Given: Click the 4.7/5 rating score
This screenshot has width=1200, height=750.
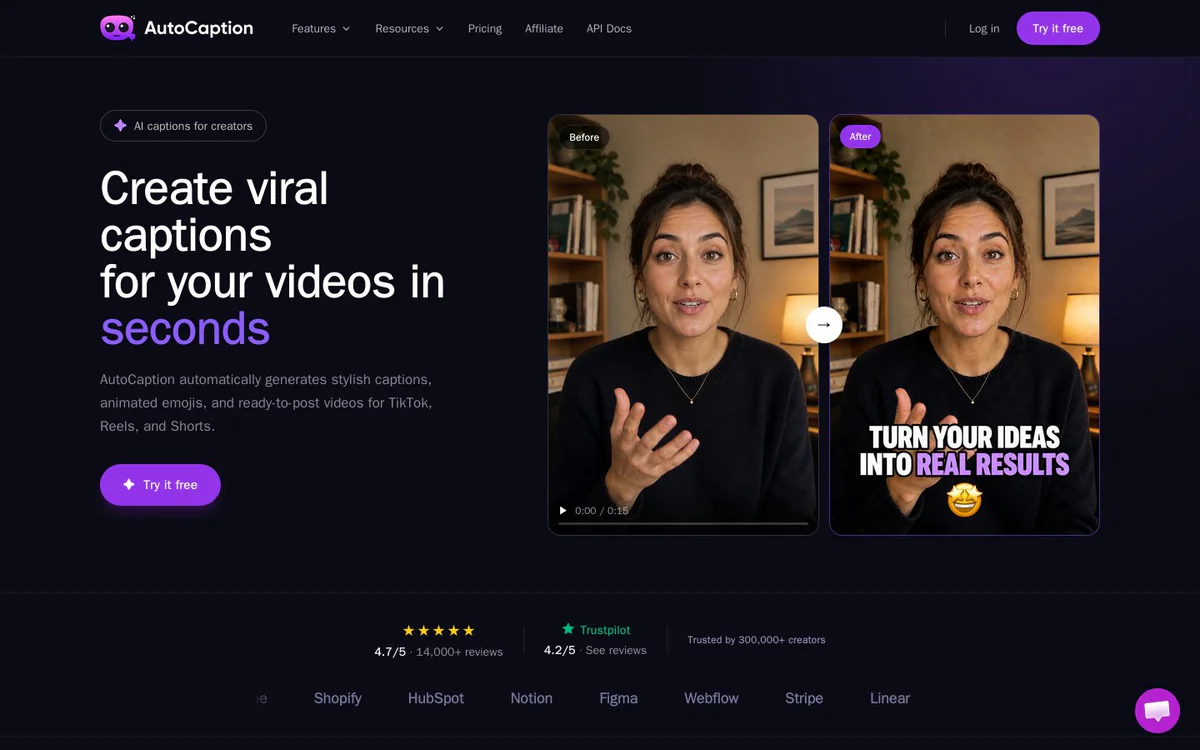Looking at the screenshot, I should (x=390, y=652).
